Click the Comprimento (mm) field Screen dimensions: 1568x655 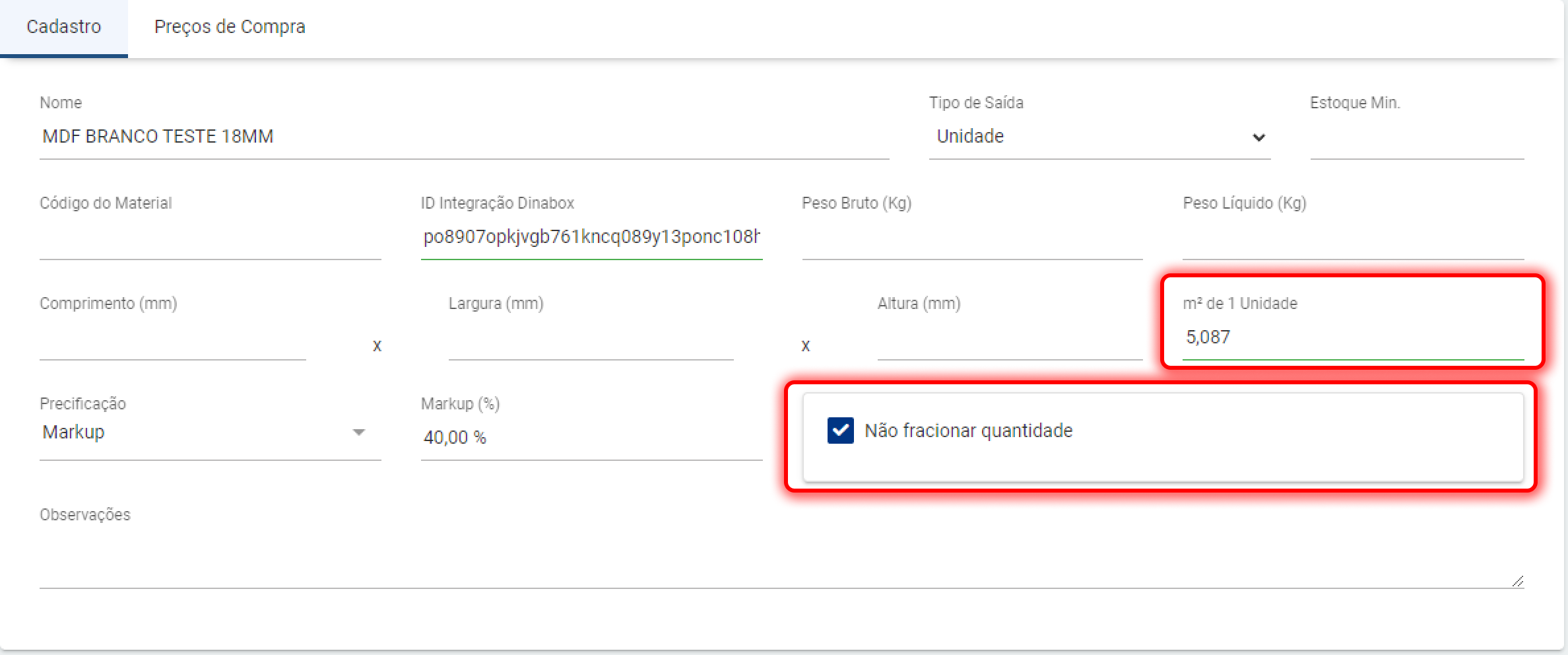pyautogui.click(x=172, y=339)
